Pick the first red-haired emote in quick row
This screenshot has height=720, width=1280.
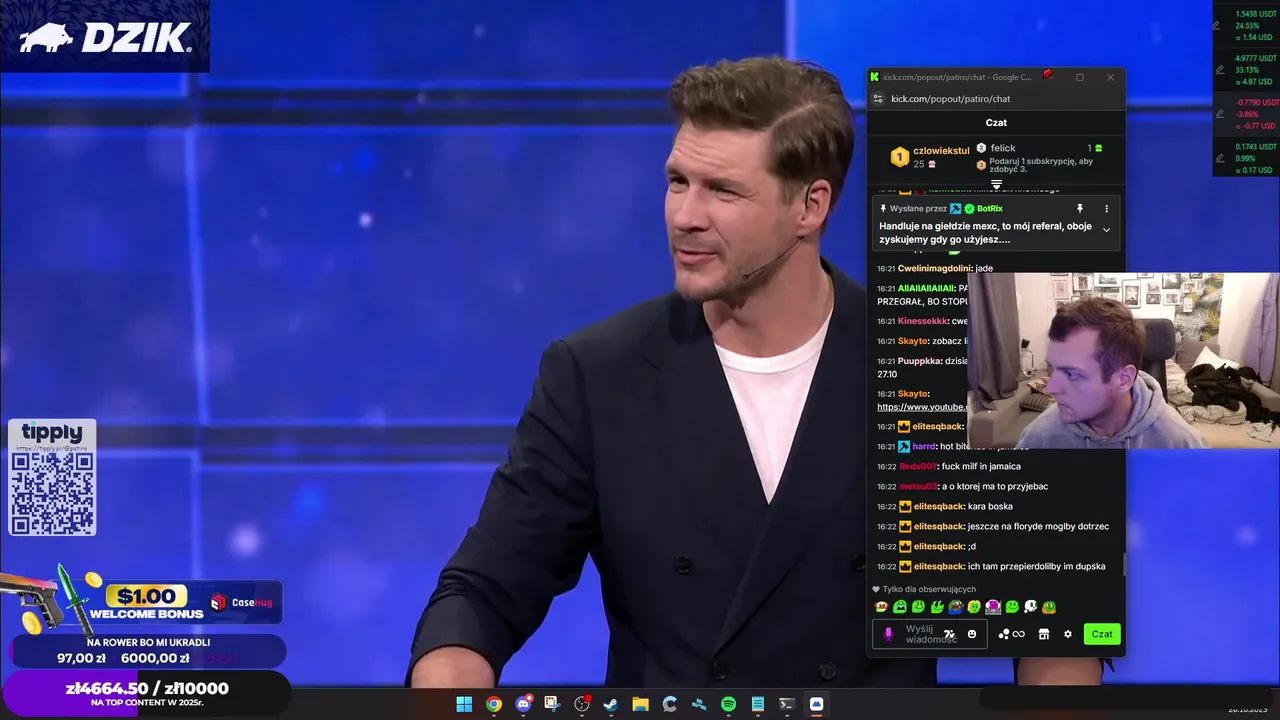click(x=881, y=606)
